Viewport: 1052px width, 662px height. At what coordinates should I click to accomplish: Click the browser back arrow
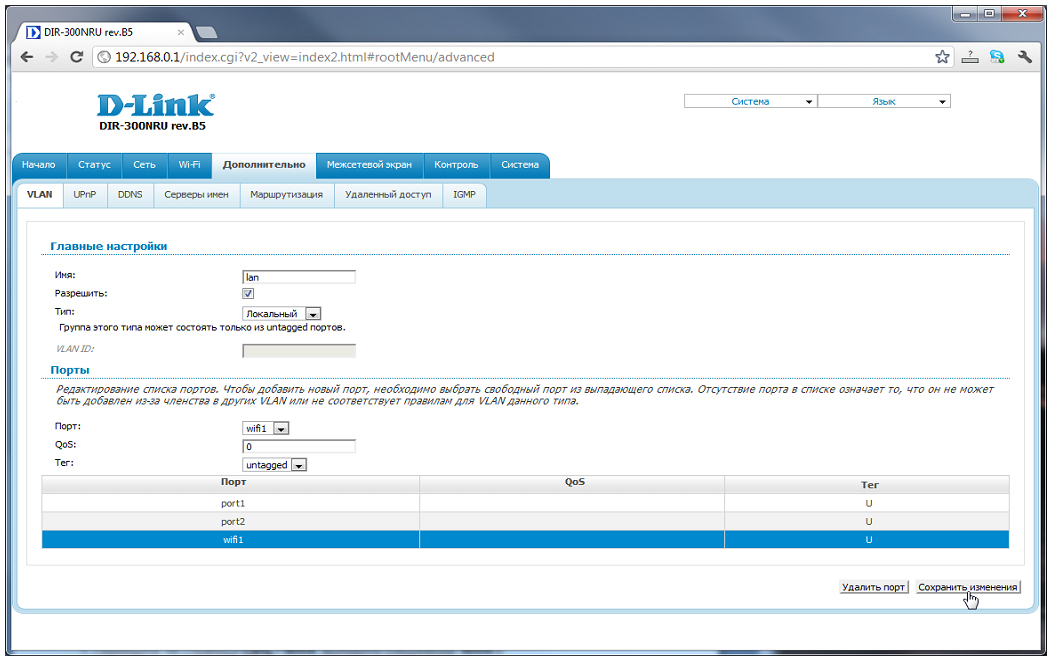(27, 57)
